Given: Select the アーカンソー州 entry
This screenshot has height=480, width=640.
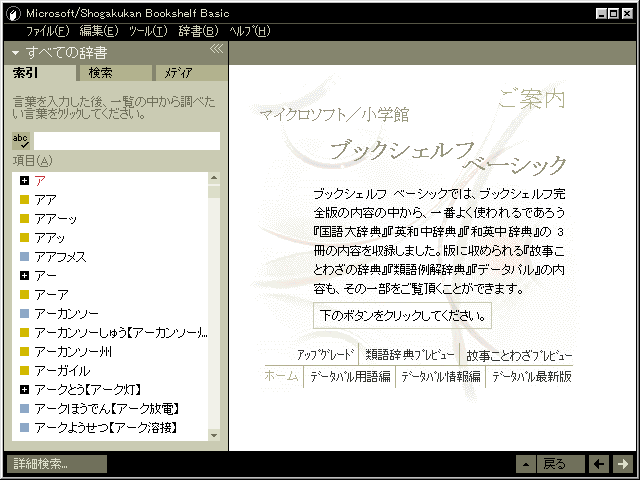Looking at the screenshot, I should pos(73,352).
